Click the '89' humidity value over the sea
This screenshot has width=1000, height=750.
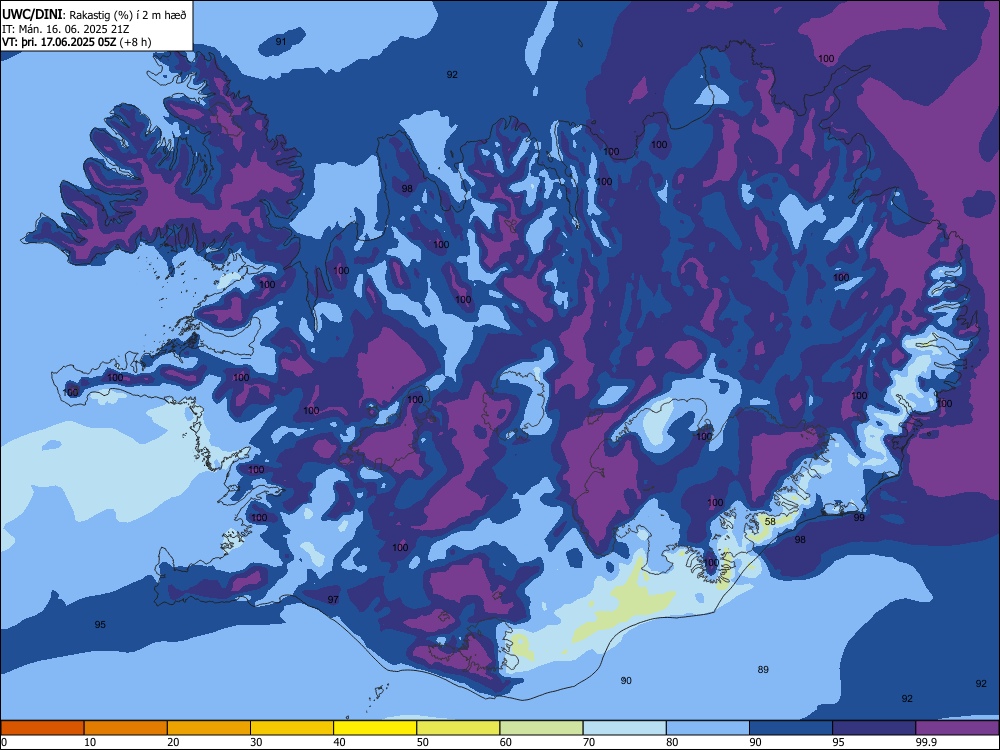tap(763, 670)
